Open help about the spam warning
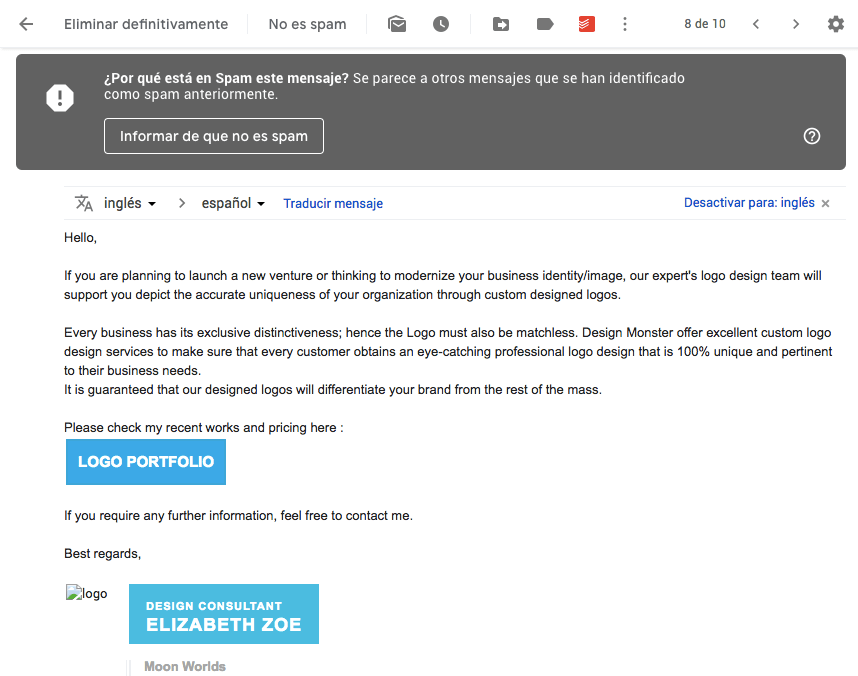Image resolution: width=858 pixels, height=676 pixels. click(811, 135)
